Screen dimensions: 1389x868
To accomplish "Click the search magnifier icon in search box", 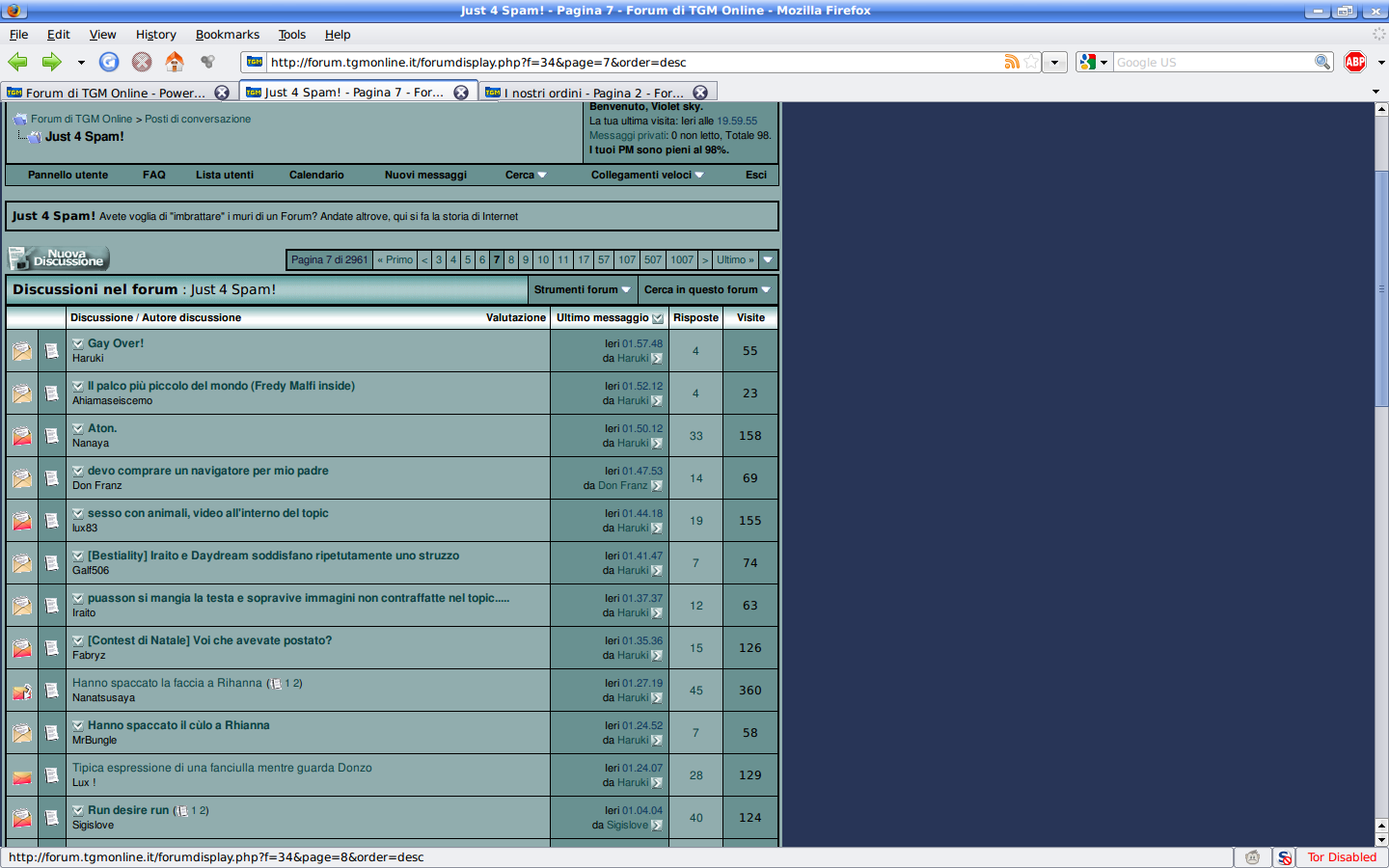I will click(x=1322, y=62).
